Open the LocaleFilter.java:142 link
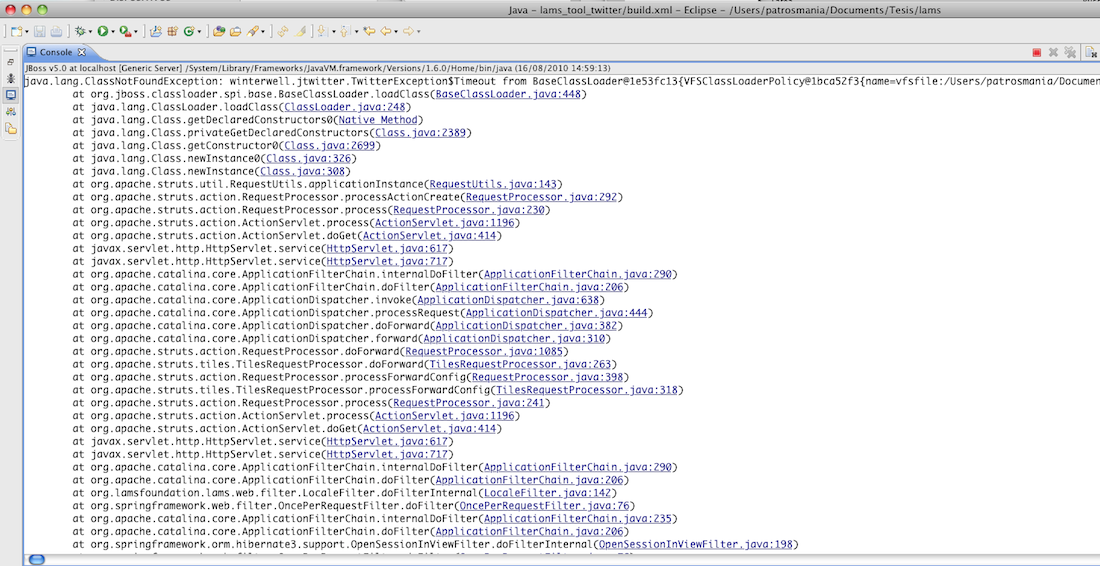 [x=548, y=493]
